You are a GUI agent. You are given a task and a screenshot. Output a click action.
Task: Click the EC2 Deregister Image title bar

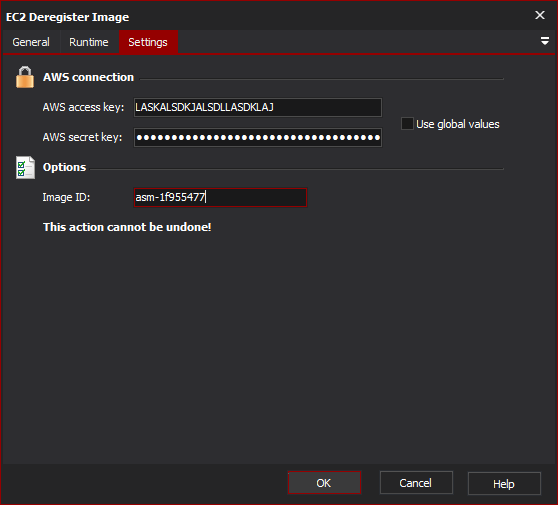pyautogui.click(x=267, y=16)
